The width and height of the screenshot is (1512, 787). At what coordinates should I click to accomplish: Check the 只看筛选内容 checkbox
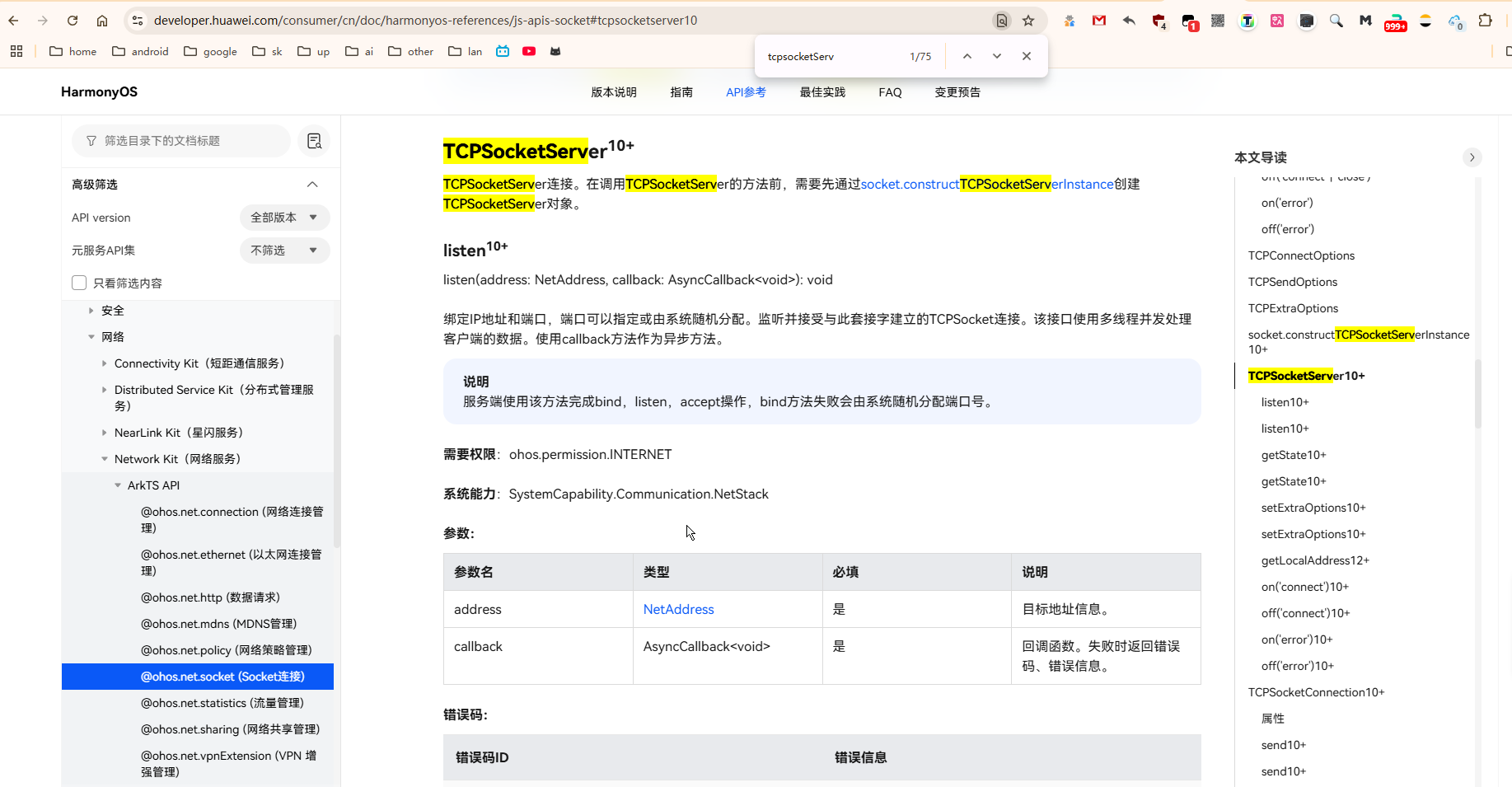[79, 283]
